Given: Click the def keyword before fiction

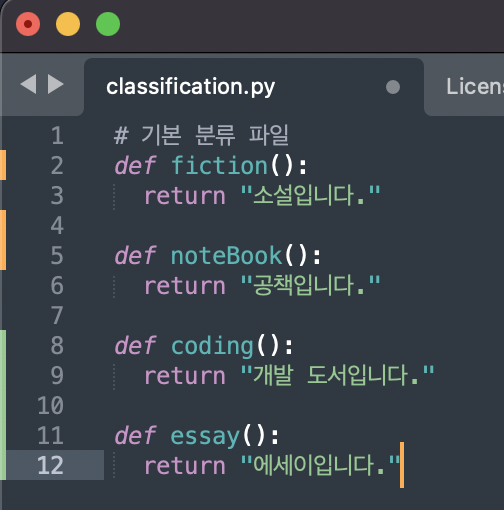Looking at the screenshot, I should click(x=135, y=165).
